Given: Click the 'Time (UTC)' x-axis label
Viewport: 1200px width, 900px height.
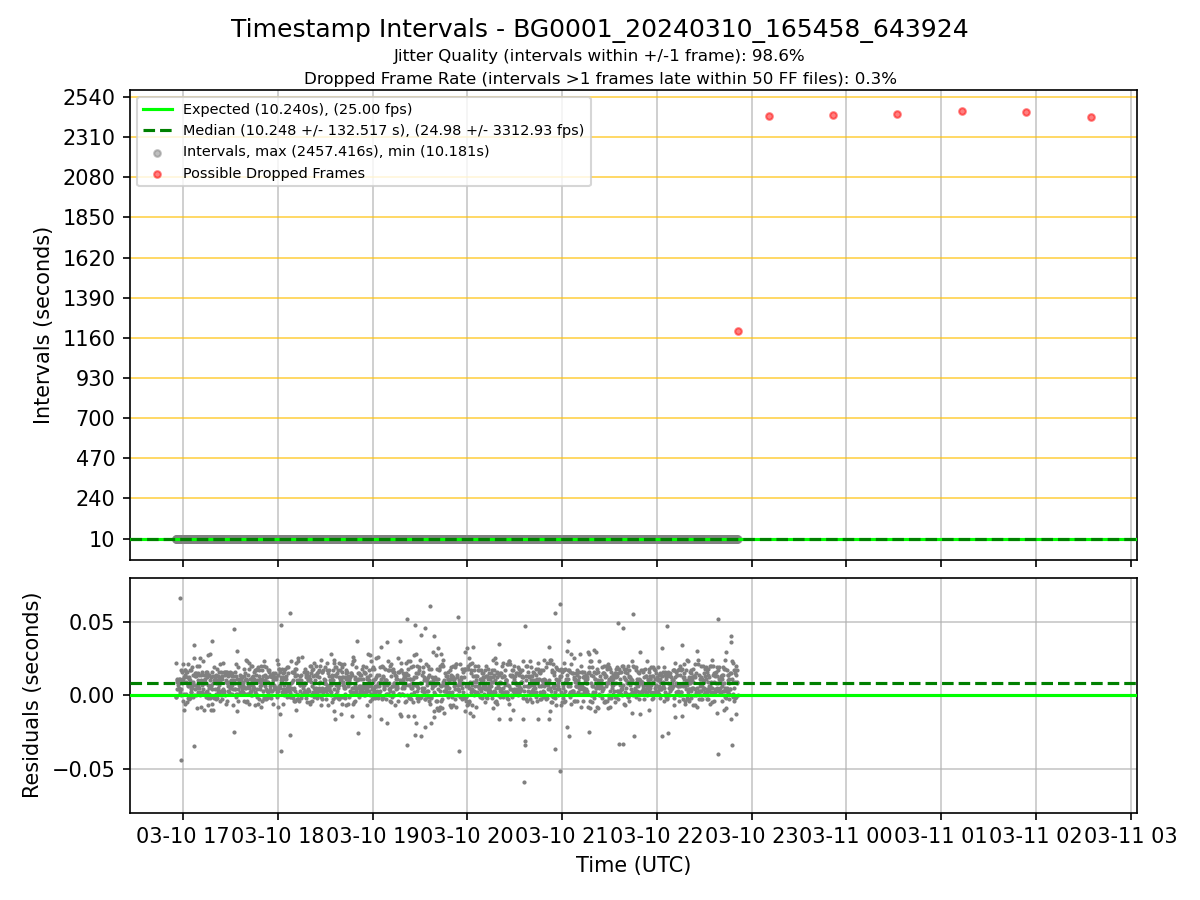Looking at the screenshot, I should 633,865.
